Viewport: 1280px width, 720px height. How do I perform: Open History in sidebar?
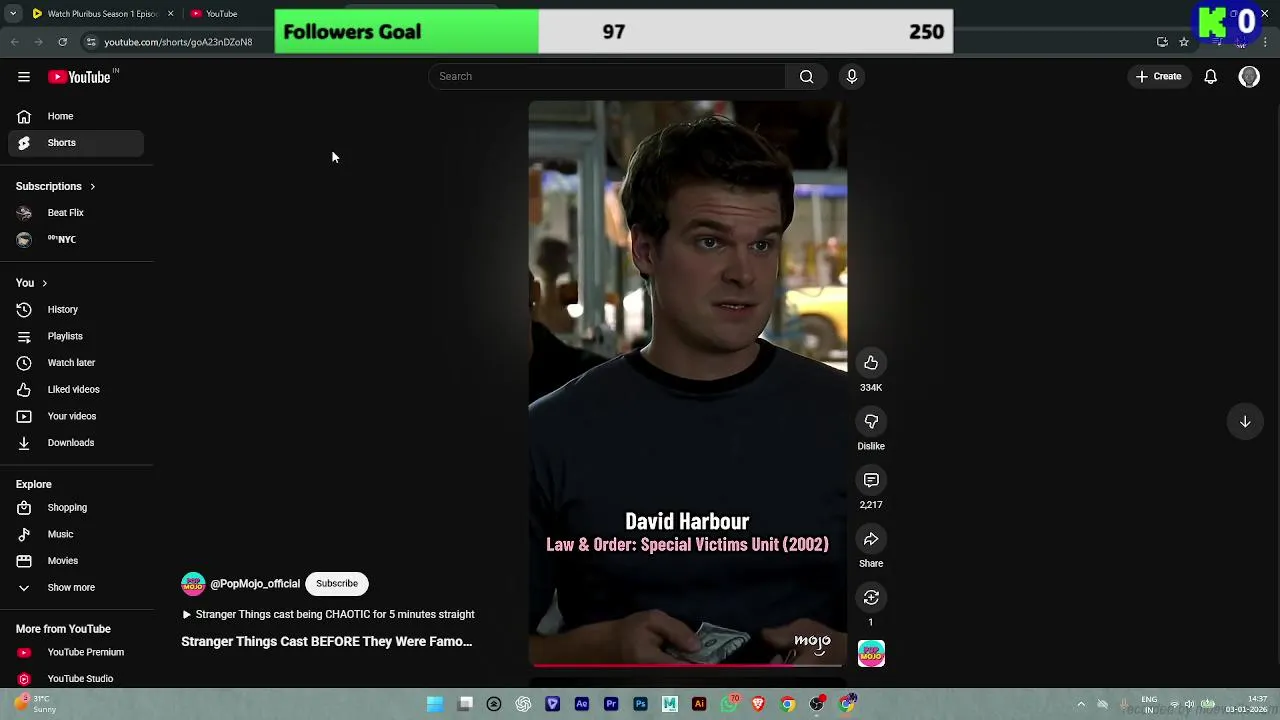pyautogui.click(x=77, y=310)
